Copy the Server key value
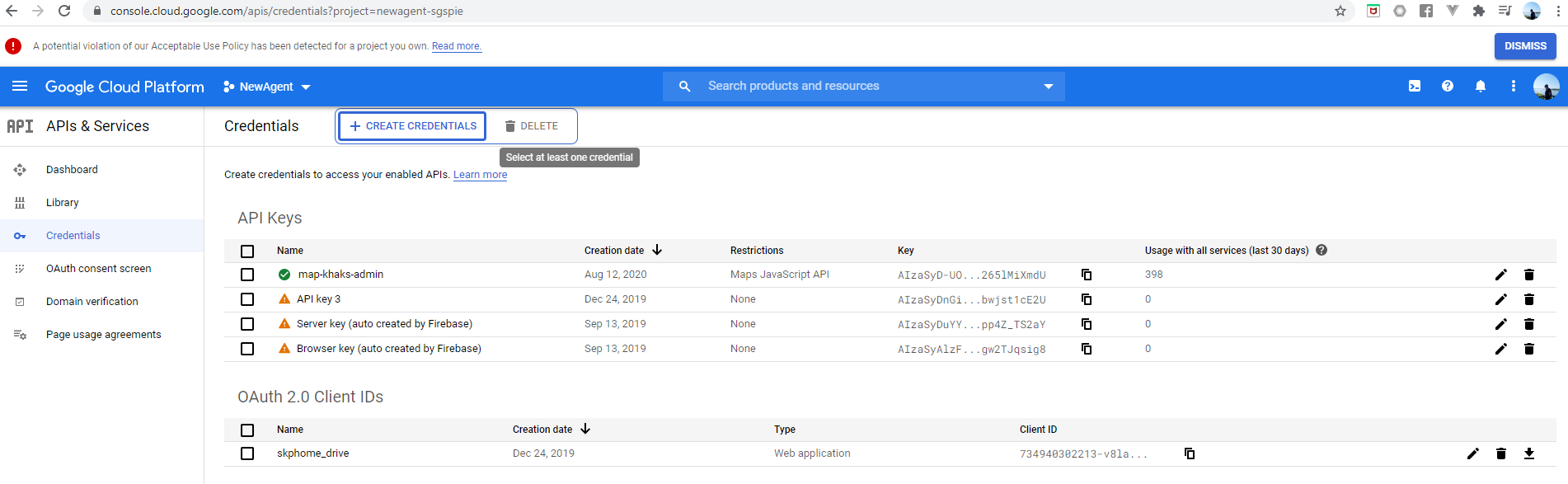Viewport: 1568px width, 484px height. [x=1087, y=324]
